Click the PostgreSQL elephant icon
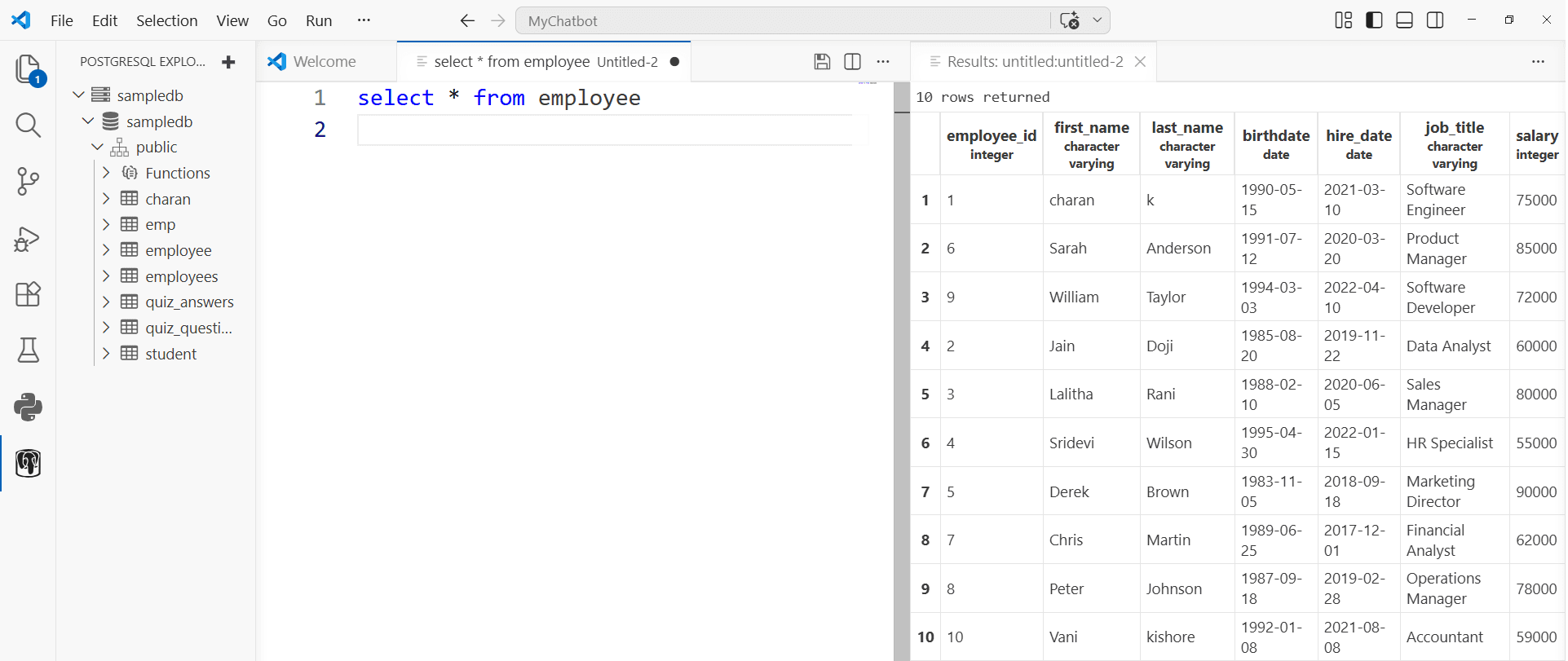1568x661 pixels. [28, 463]
